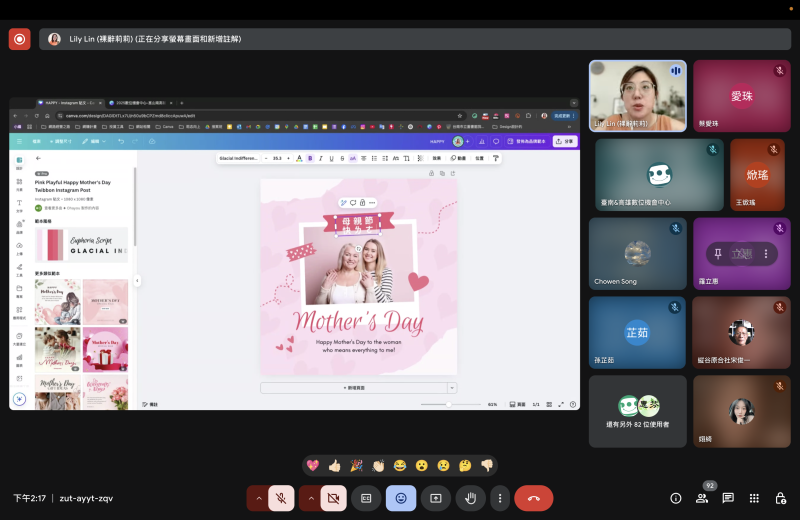Show the people list with 92 participants

[702, 498]
